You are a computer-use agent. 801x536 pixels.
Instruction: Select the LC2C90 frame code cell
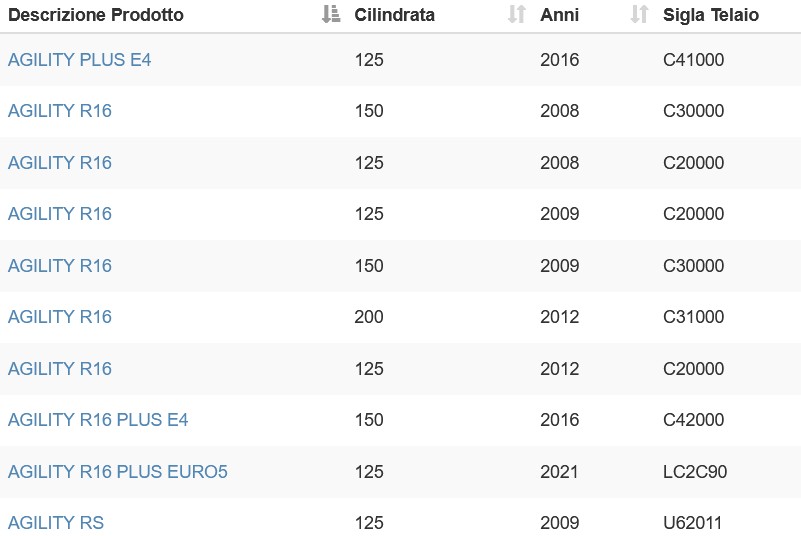[695, 472]
